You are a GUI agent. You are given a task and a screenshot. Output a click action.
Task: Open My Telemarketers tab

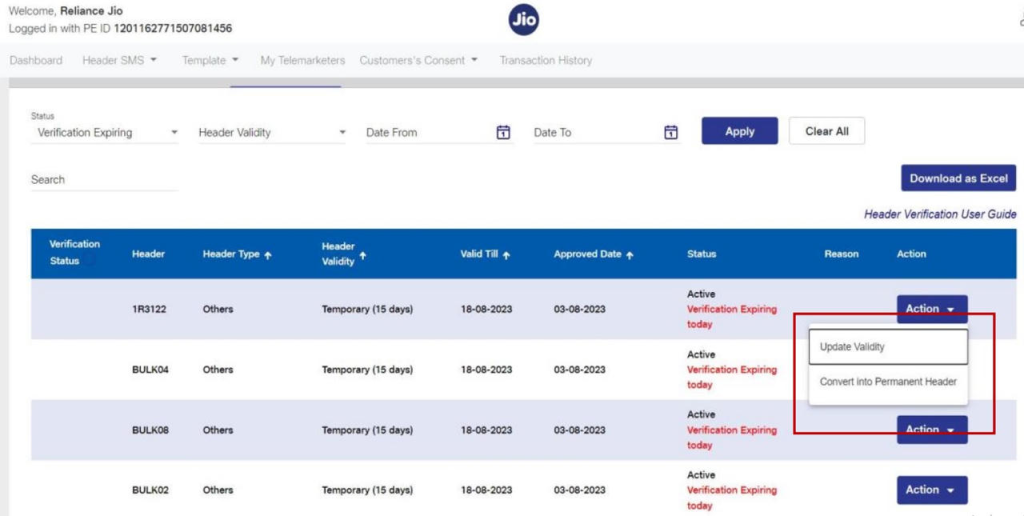coord(302,60)
